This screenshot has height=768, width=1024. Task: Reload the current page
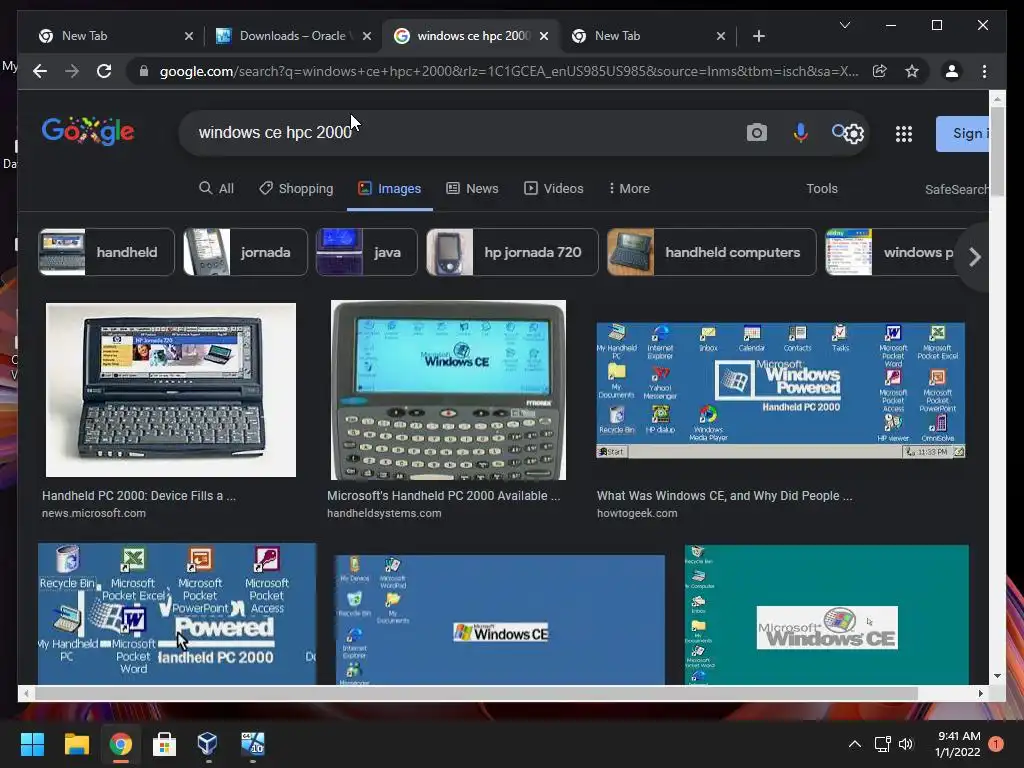104,71
